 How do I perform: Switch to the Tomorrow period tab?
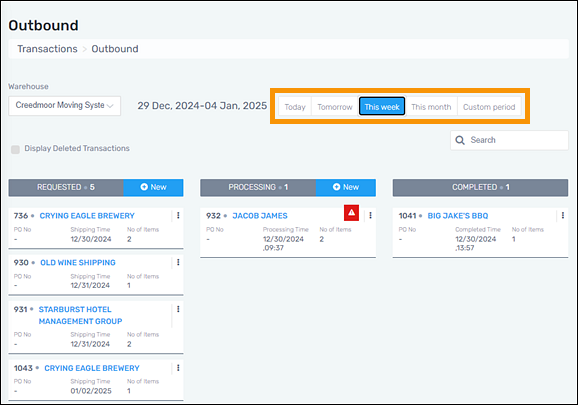[x=335, y=107]
